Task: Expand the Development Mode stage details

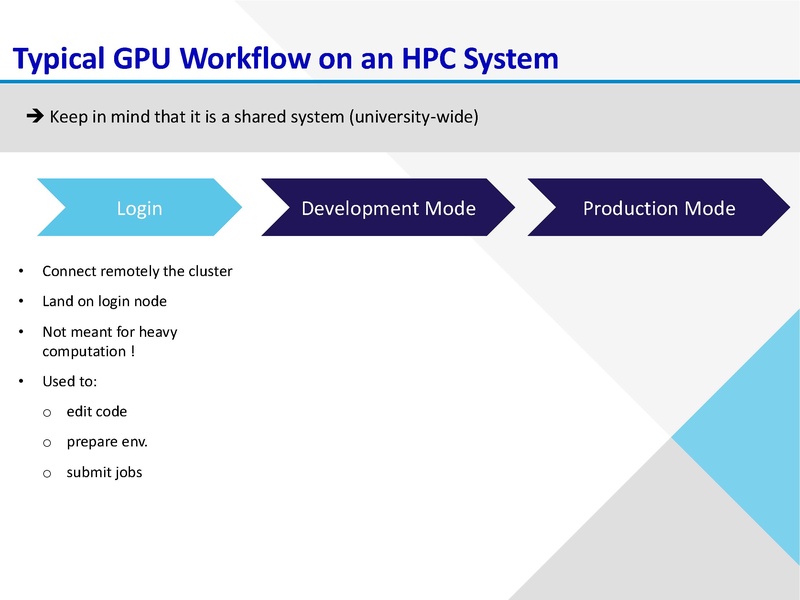Action: pyautogui.click(x=385, y=208)
